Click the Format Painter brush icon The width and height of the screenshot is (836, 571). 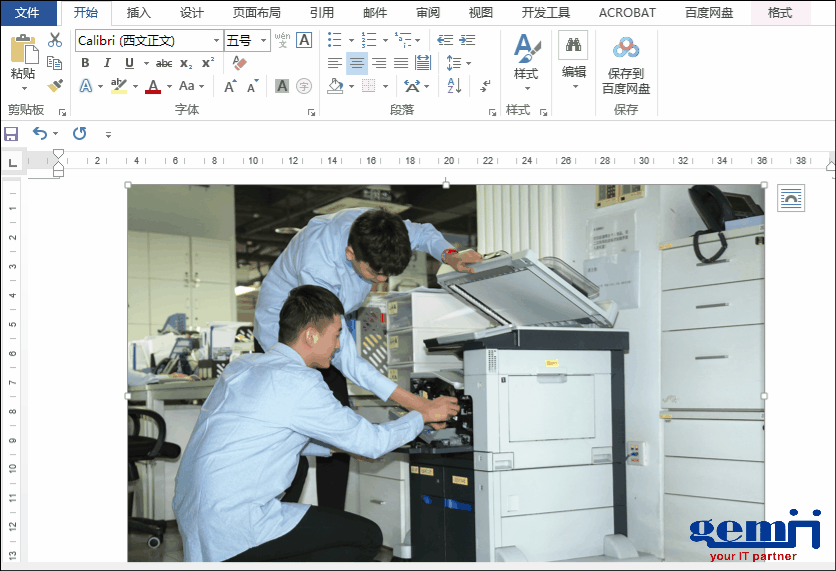[x=54, y=86]
